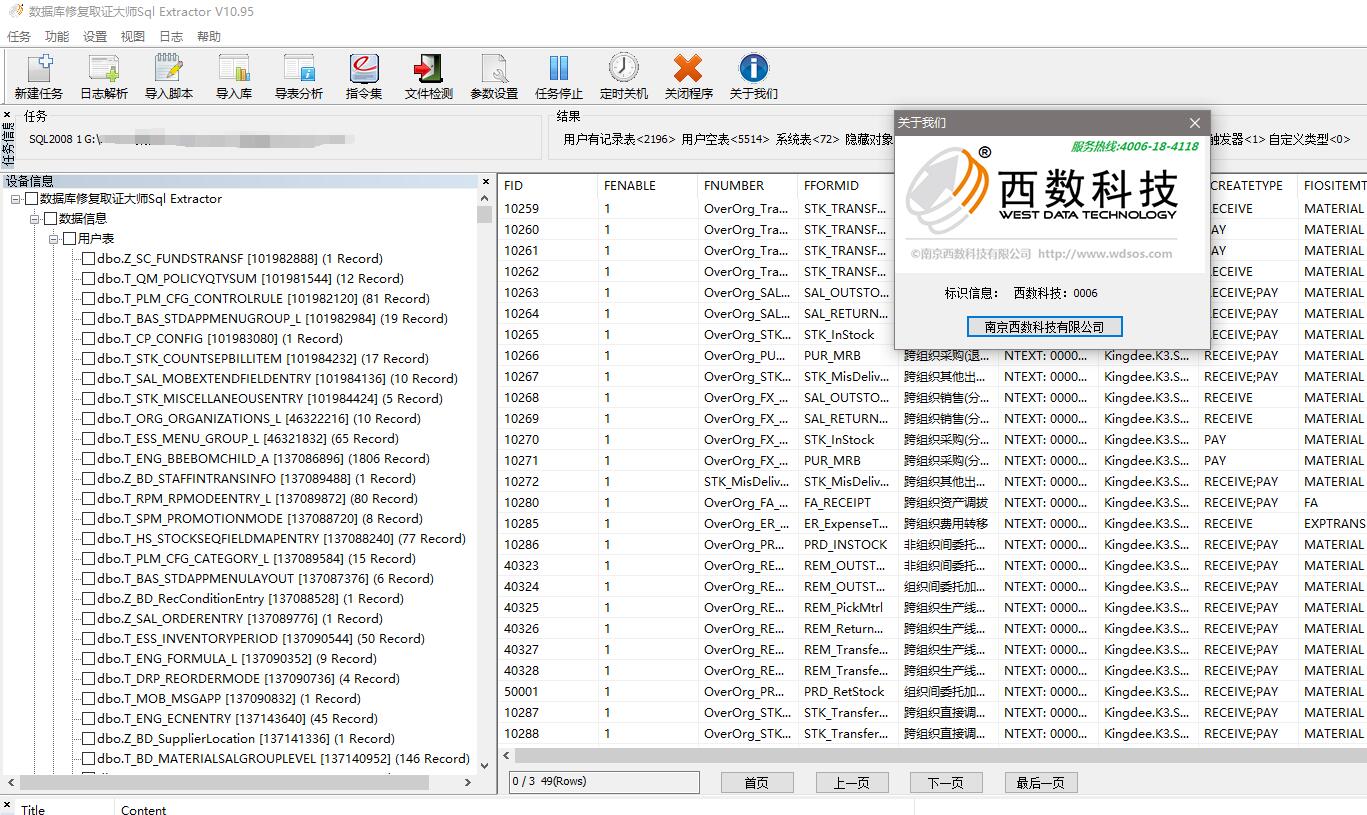Launch 文件检测 file check tool

[x=429, y=77]
